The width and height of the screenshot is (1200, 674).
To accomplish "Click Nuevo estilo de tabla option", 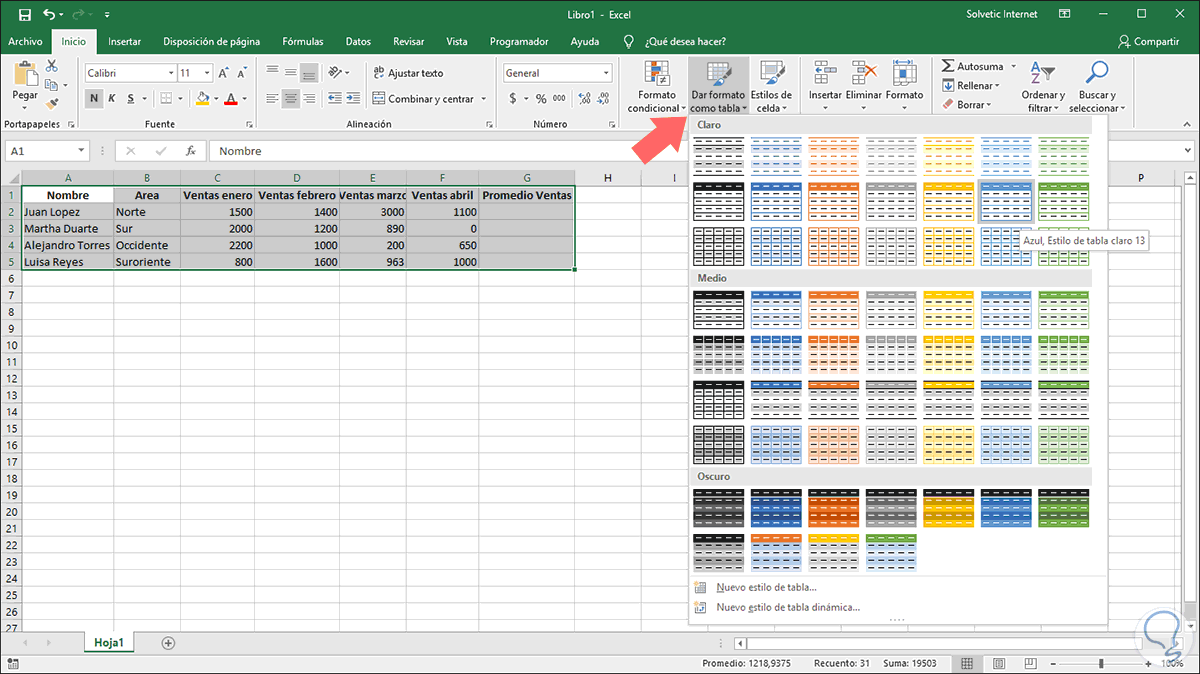I will (x=766, y=587).
